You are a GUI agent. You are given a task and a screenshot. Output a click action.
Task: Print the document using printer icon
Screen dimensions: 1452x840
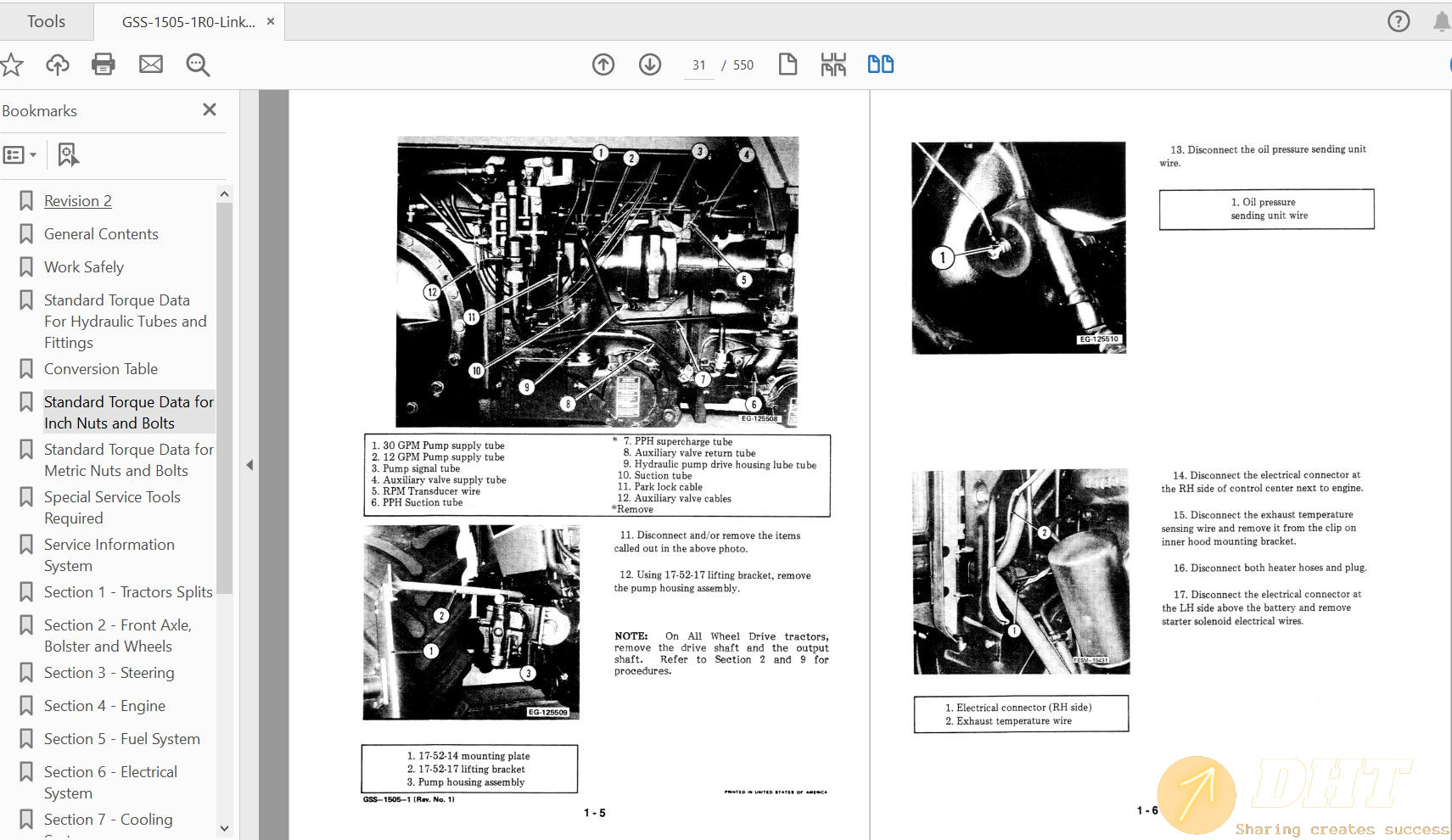coord(104,64)
